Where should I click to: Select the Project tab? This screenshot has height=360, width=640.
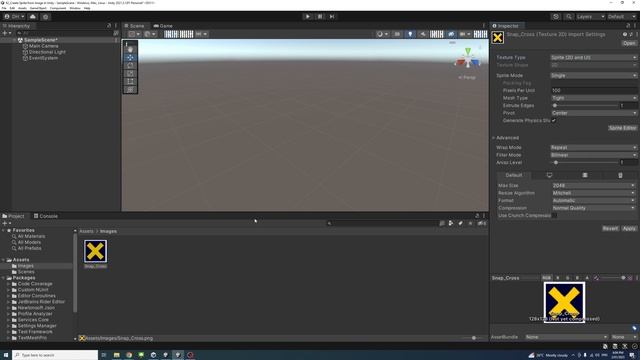(x=13, y=216)
